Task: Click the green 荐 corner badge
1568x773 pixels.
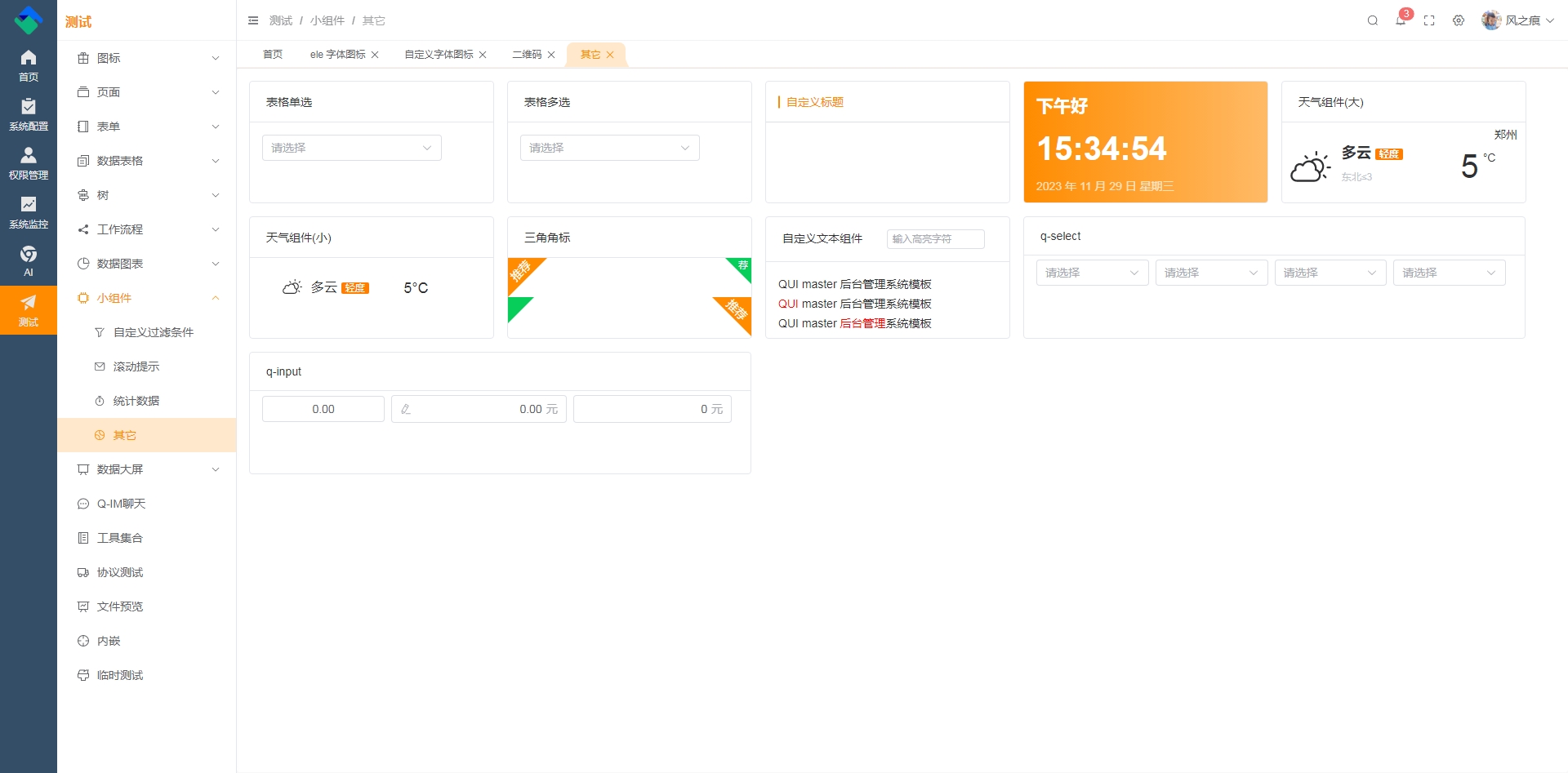Action: [x=742, y=267]
